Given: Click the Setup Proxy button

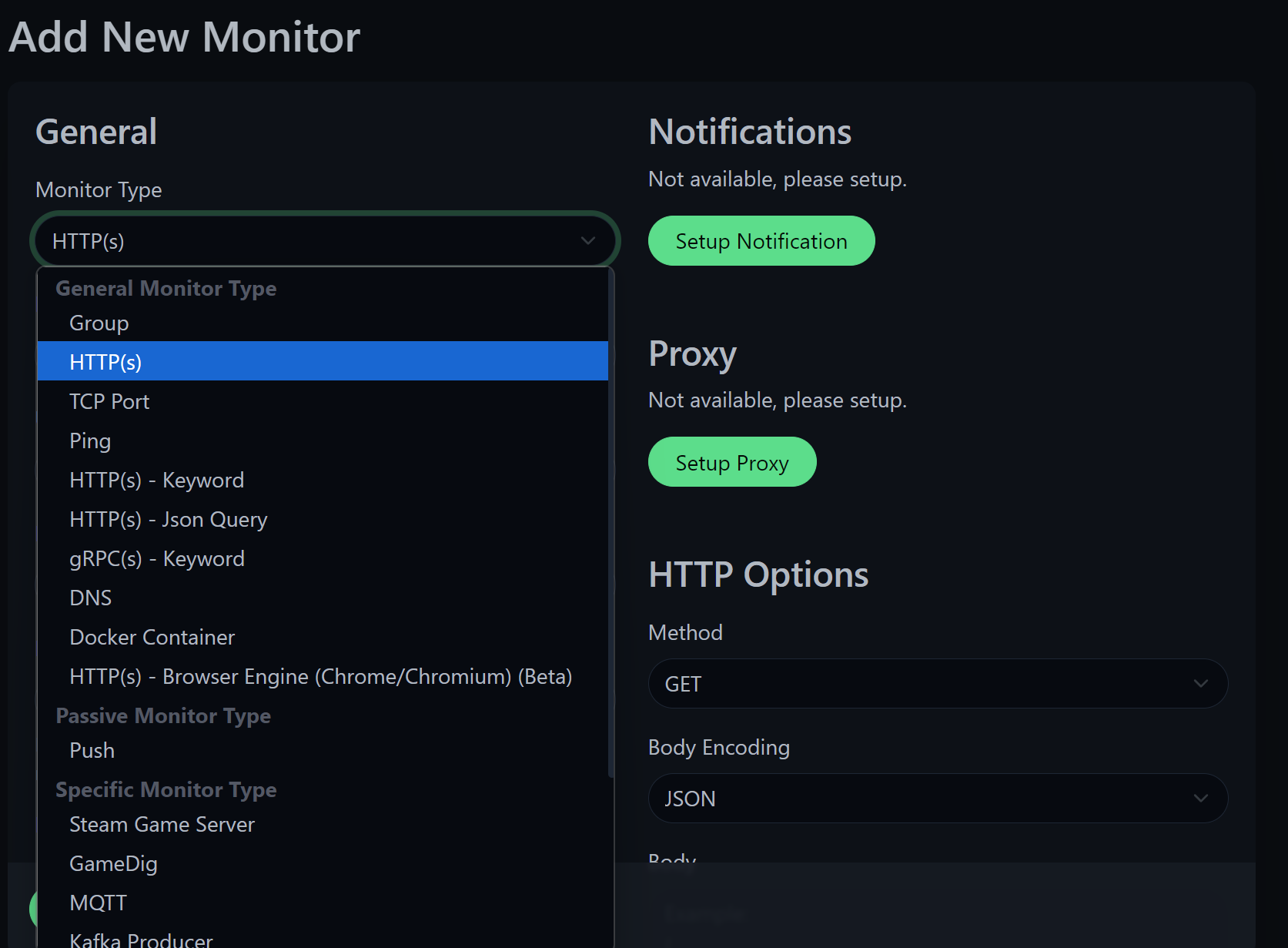Looking at the screenshot, I should (732, 461).
